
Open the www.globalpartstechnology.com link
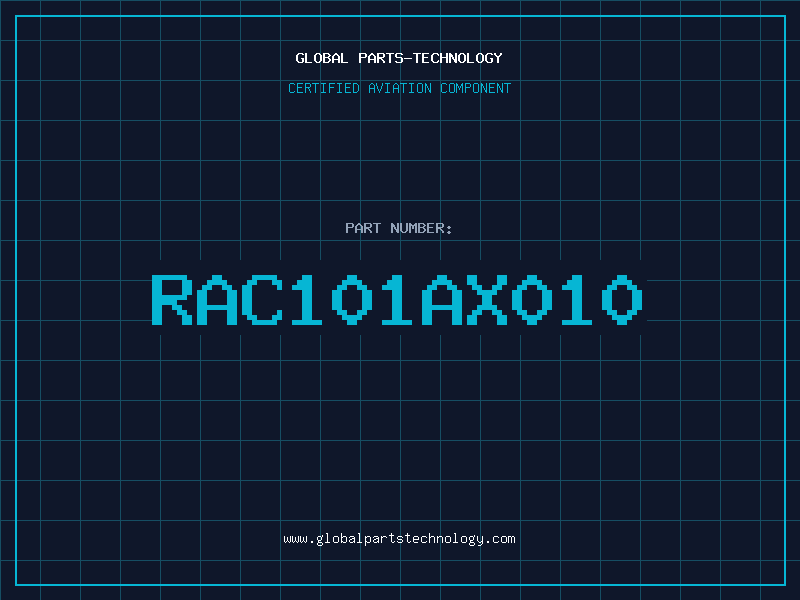pos(399,539)
